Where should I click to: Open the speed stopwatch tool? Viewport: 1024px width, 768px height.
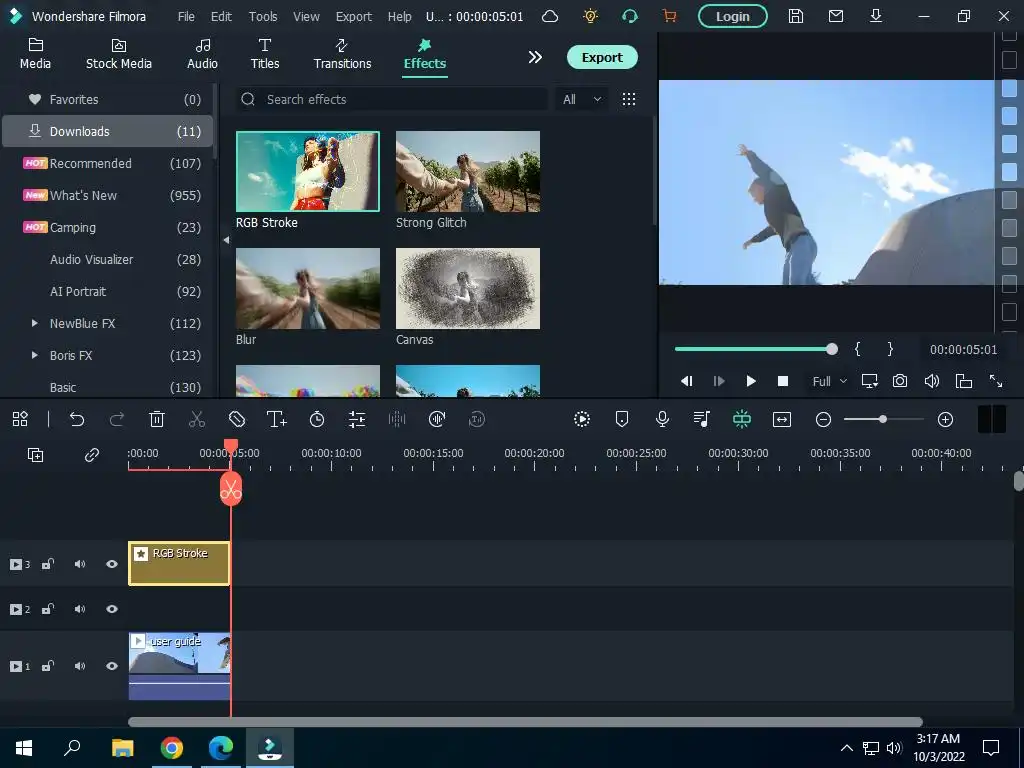pyautogui.click(x=317, y=419)
